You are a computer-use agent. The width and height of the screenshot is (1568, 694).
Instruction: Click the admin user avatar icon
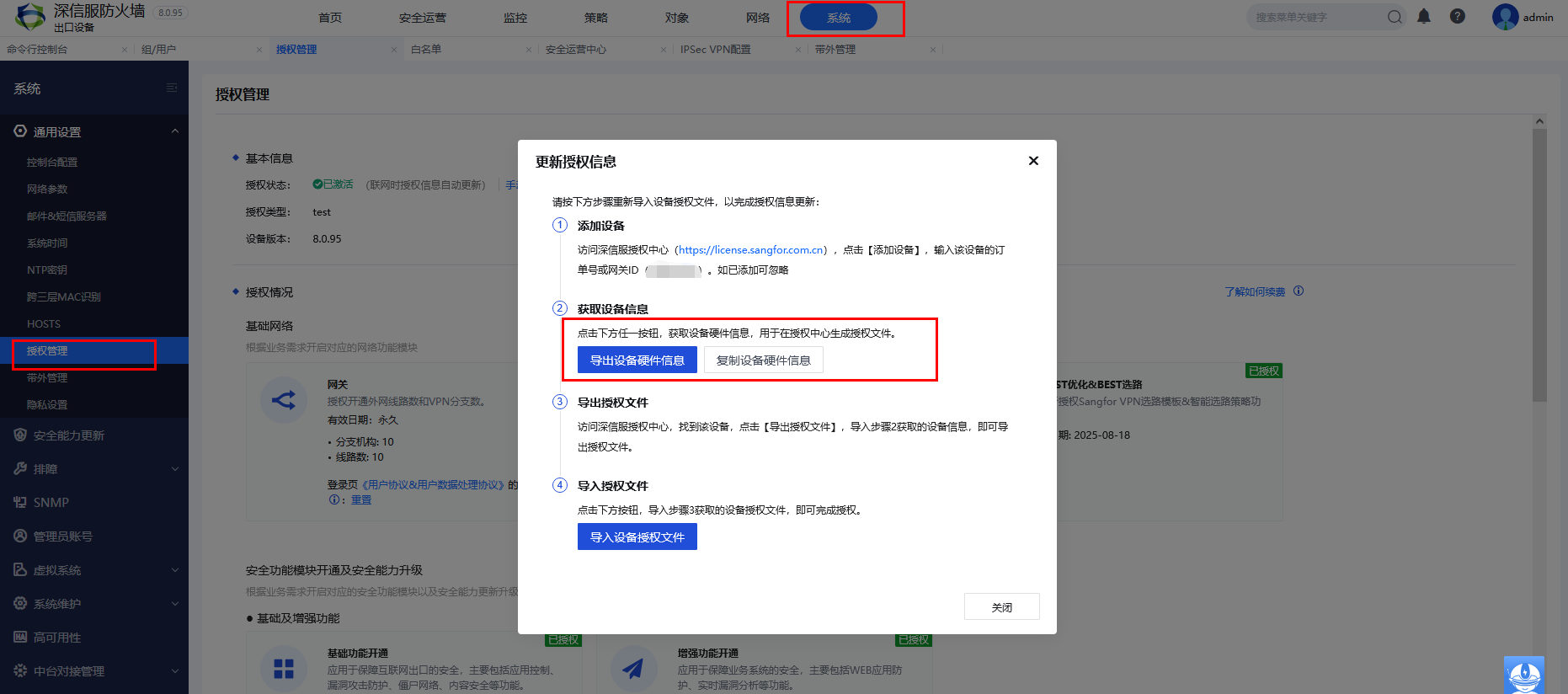pyautogui.click(x=1505, y=17)
